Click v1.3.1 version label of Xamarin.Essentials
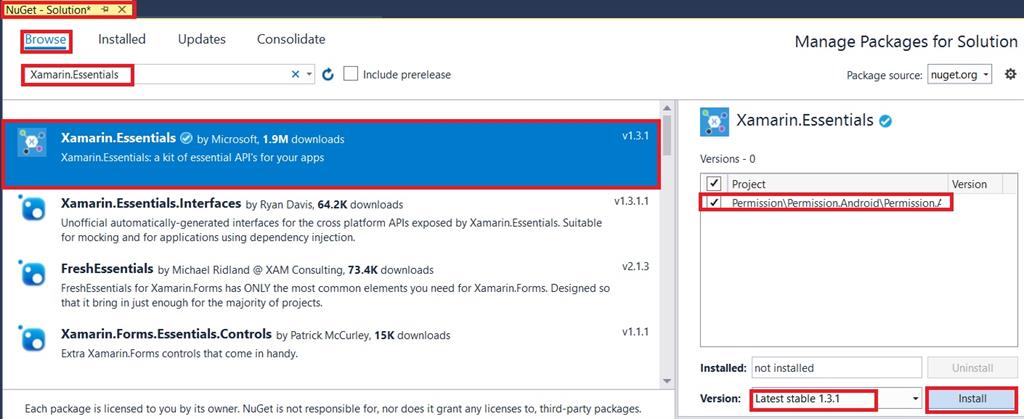The image size is (1024, 419). click(635, 138)
